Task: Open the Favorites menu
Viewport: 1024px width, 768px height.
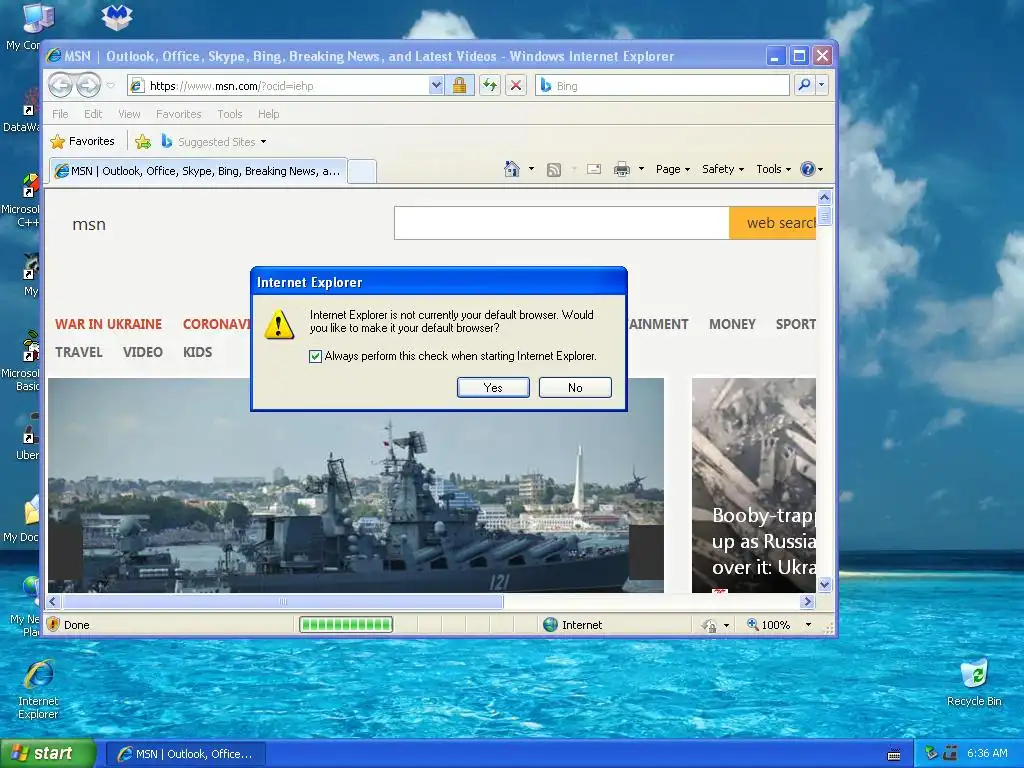Action: click(178, 114)
